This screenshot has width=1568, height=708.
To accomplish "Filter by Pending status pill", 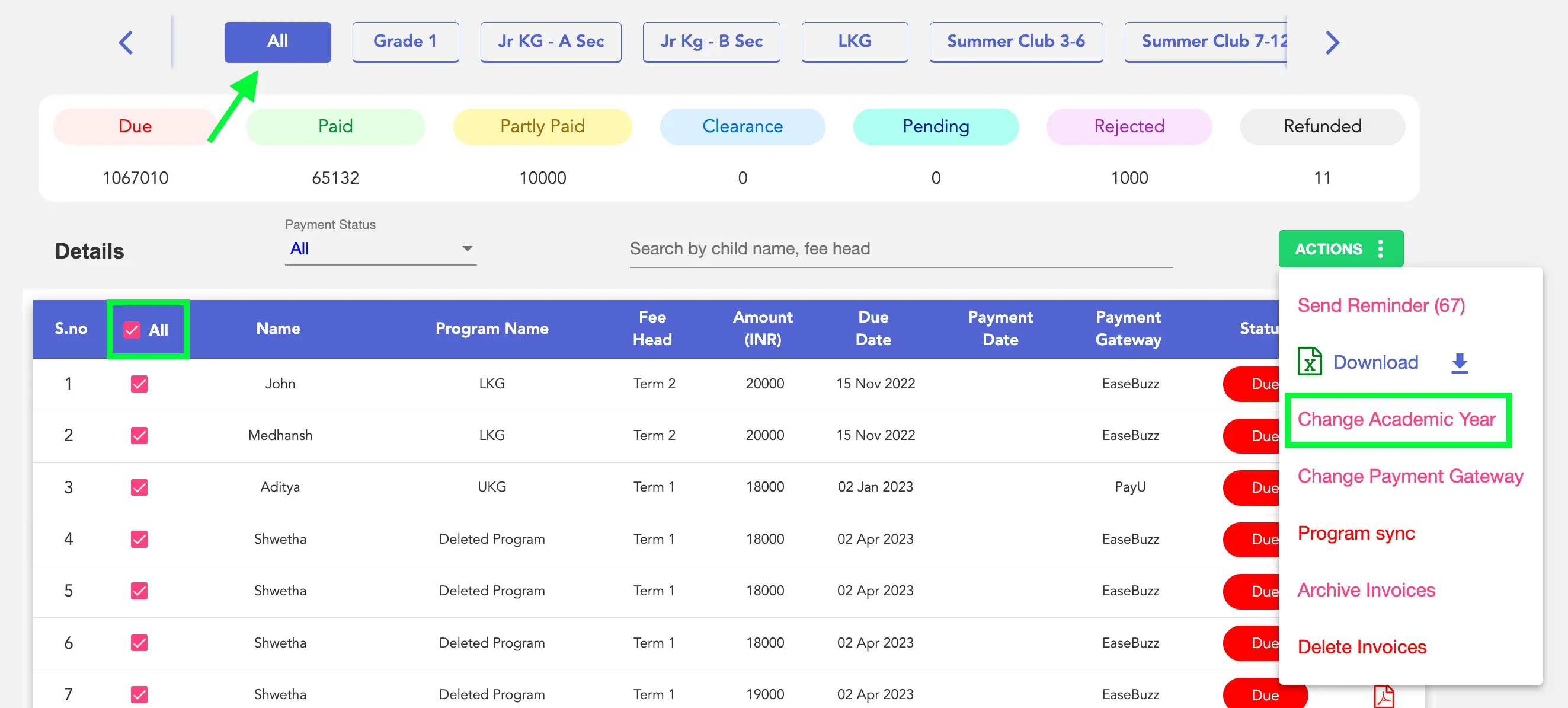I will 936,126.
